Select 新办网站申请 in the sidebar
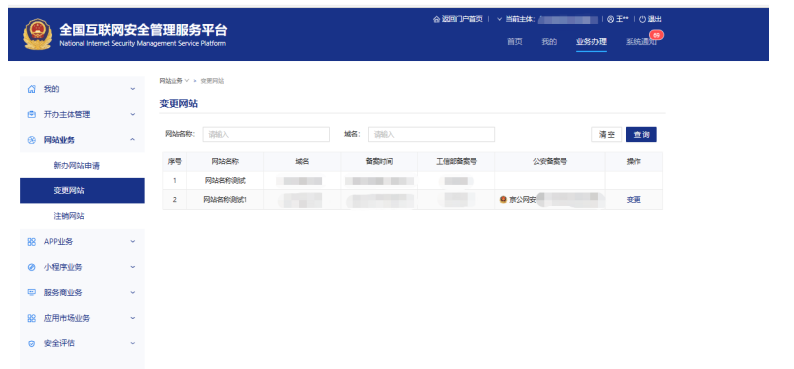Screen dimensions: 794x369 76,166
